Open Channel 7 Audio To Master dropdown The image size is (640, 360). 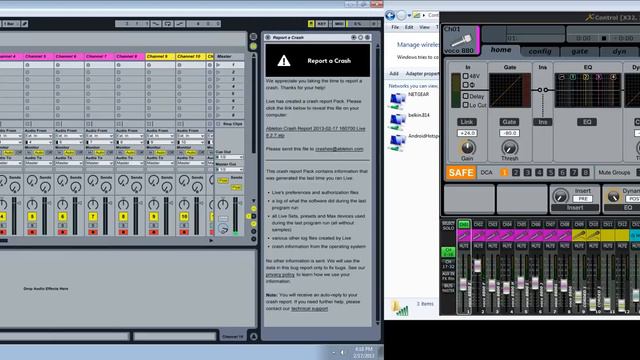tap(99, 163)
